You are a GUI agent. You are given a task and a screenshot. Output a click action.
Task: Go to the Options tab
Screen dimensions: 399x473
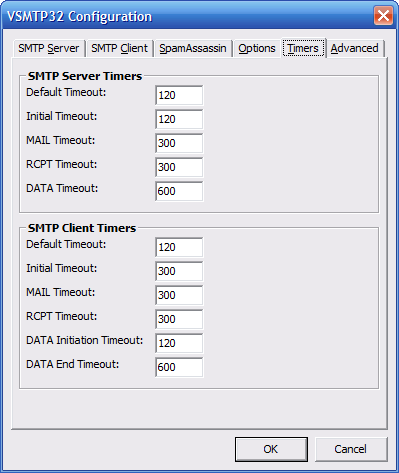tap(257, 49)
